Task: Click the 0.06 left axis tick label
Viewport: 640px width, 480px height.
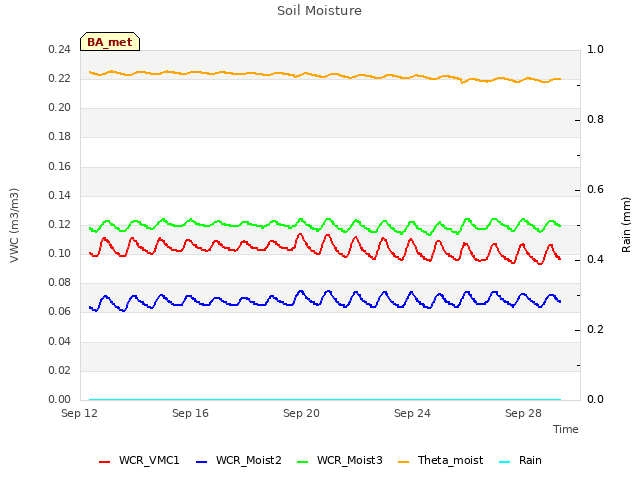Action: (60, 311)
